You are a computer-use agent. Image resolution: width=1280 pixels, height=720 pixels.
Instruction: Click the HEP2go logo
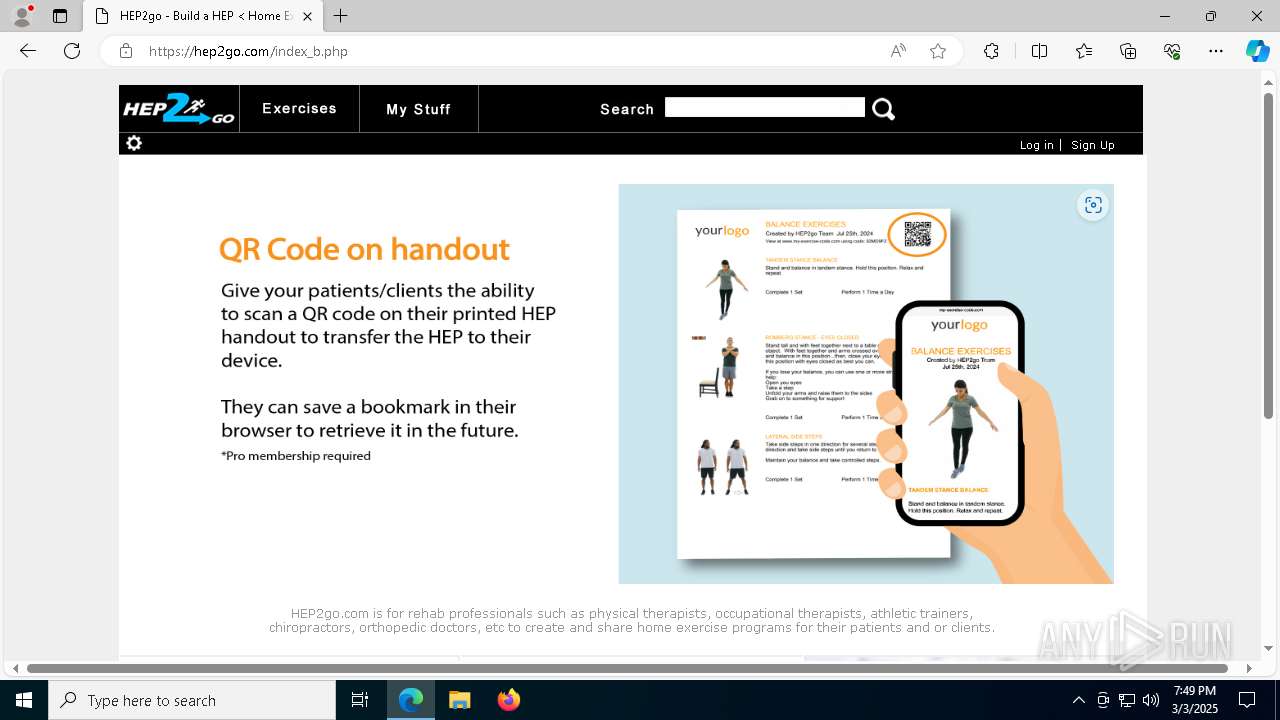click(x=179, y=109)
